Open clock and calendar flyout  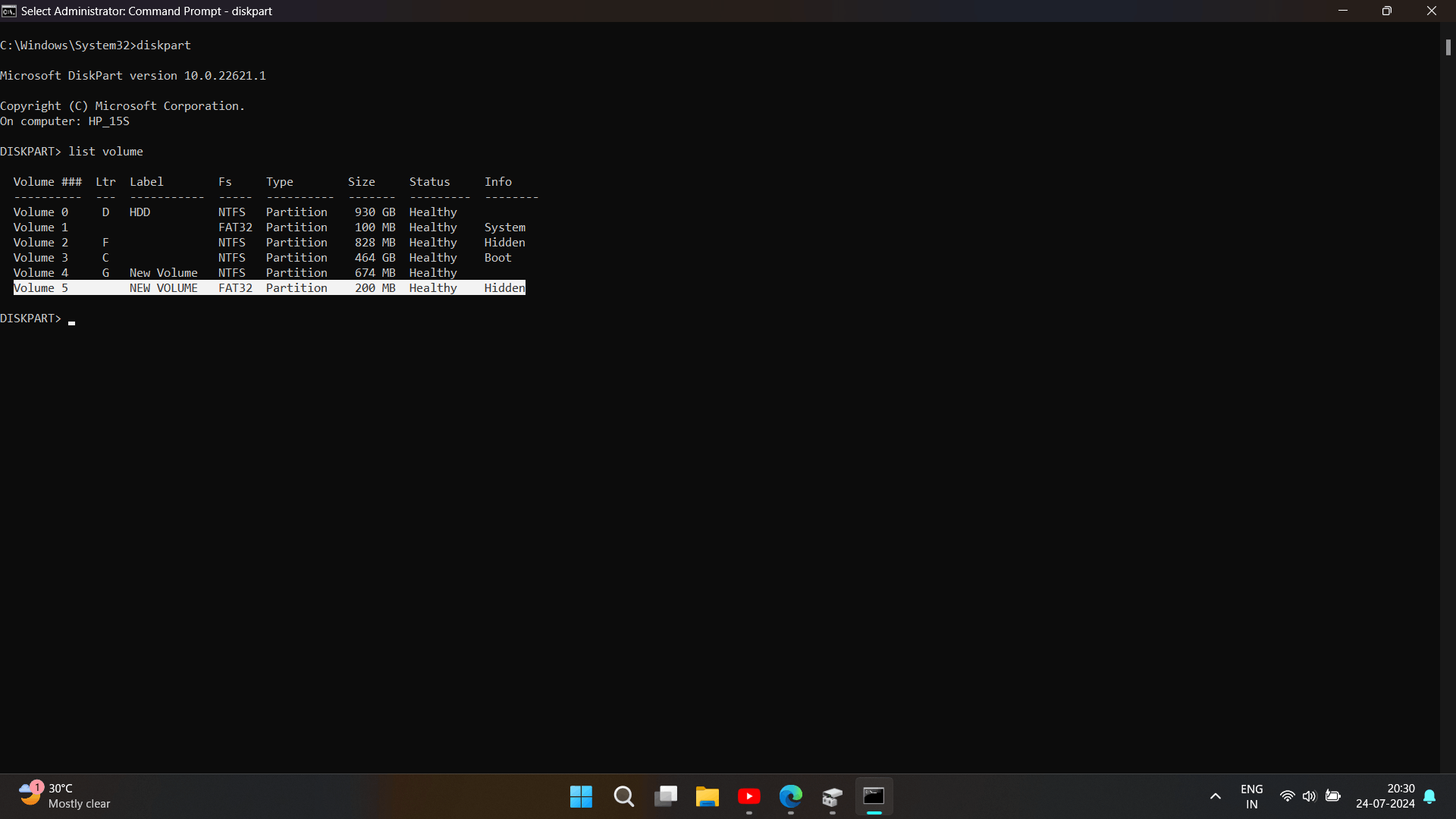pyautogui.click(x=1385, y=796)
